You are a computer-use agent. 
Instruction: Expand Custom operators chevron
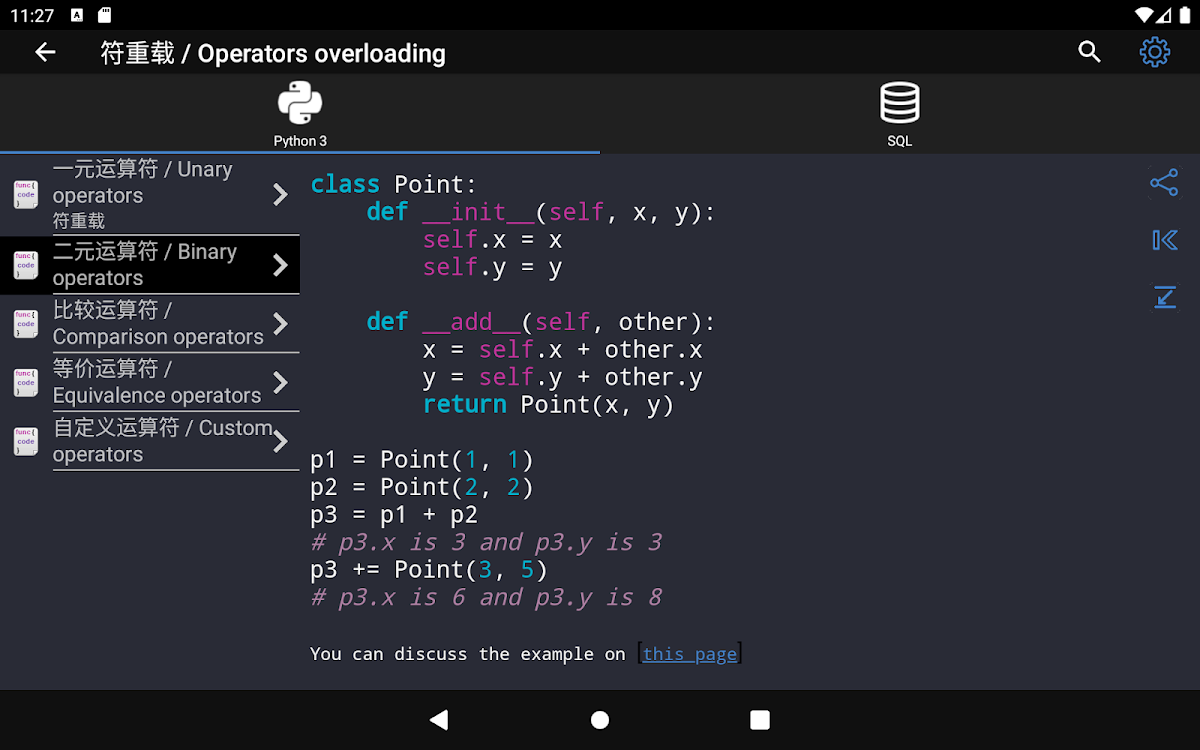(281, 441)
